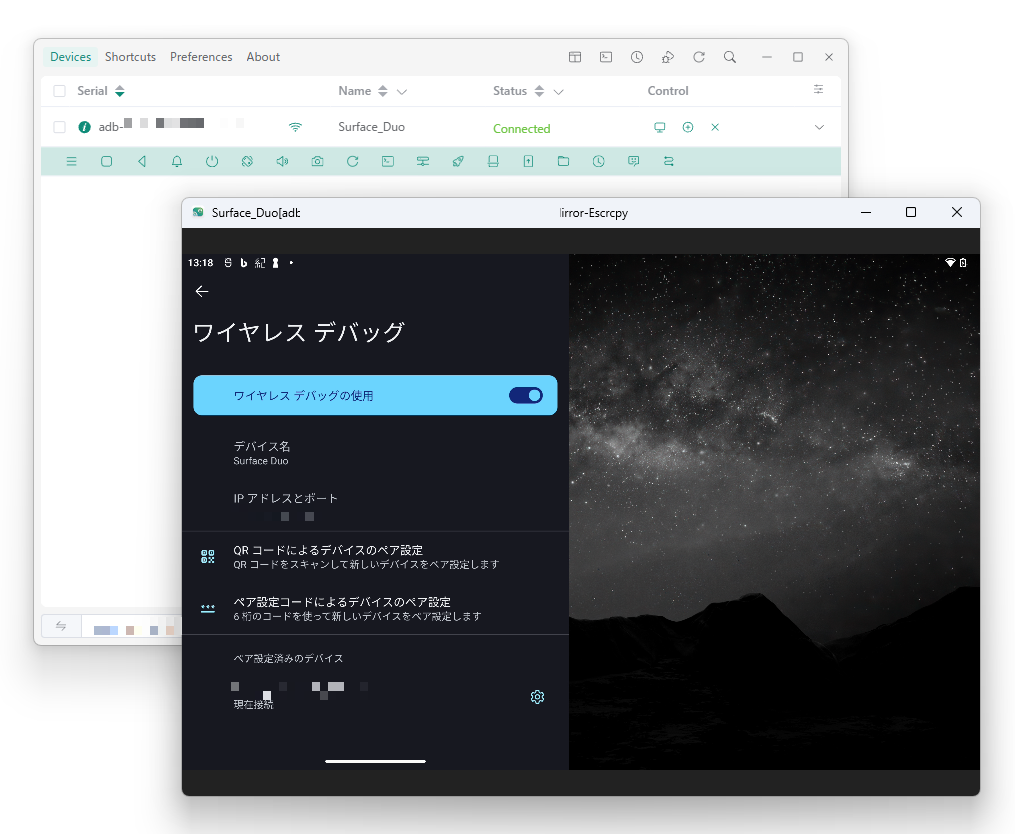The image size is (1015, 834).
Task: Tick the select-all checkbox next to Serial
Action: (x=60, y=91)
